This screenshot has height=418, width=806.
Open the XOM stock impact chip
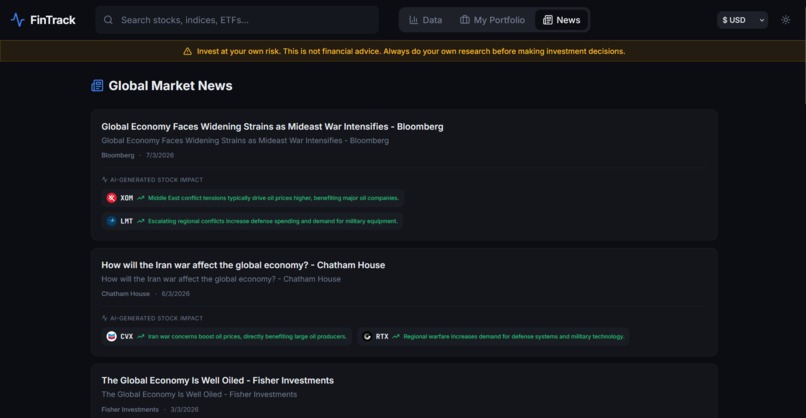pos(252,198)
